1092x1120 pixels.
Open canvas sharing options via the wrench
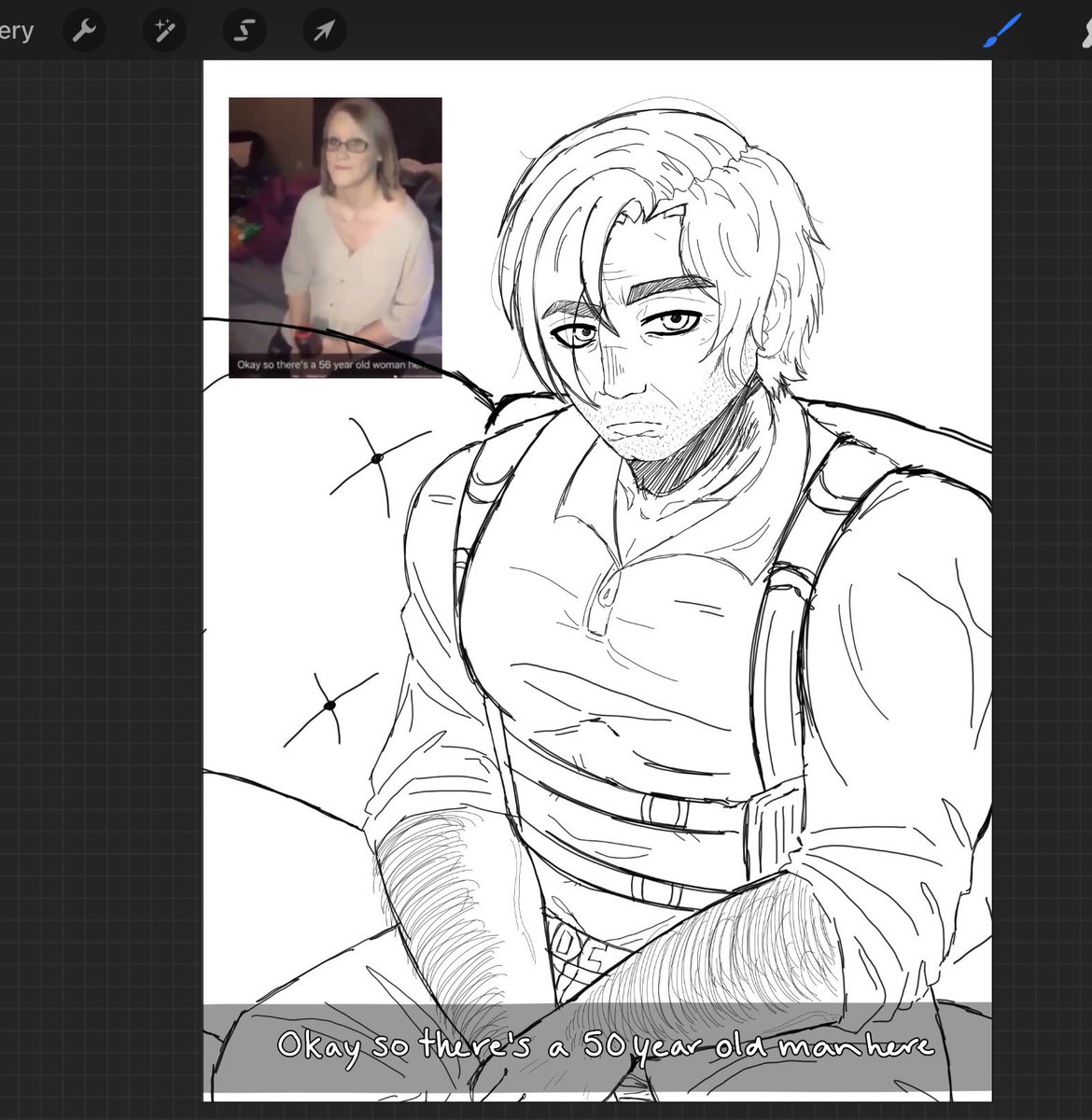pyautogui.click(x=84, y=30)
